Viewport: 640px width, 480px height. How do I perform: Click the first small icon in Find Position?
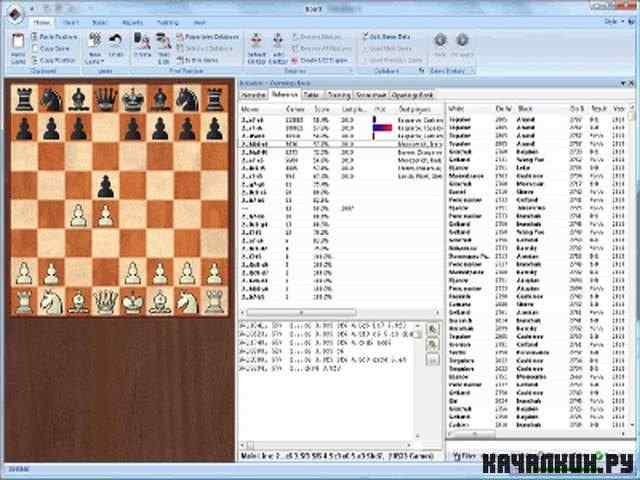(x=180, y=37)
